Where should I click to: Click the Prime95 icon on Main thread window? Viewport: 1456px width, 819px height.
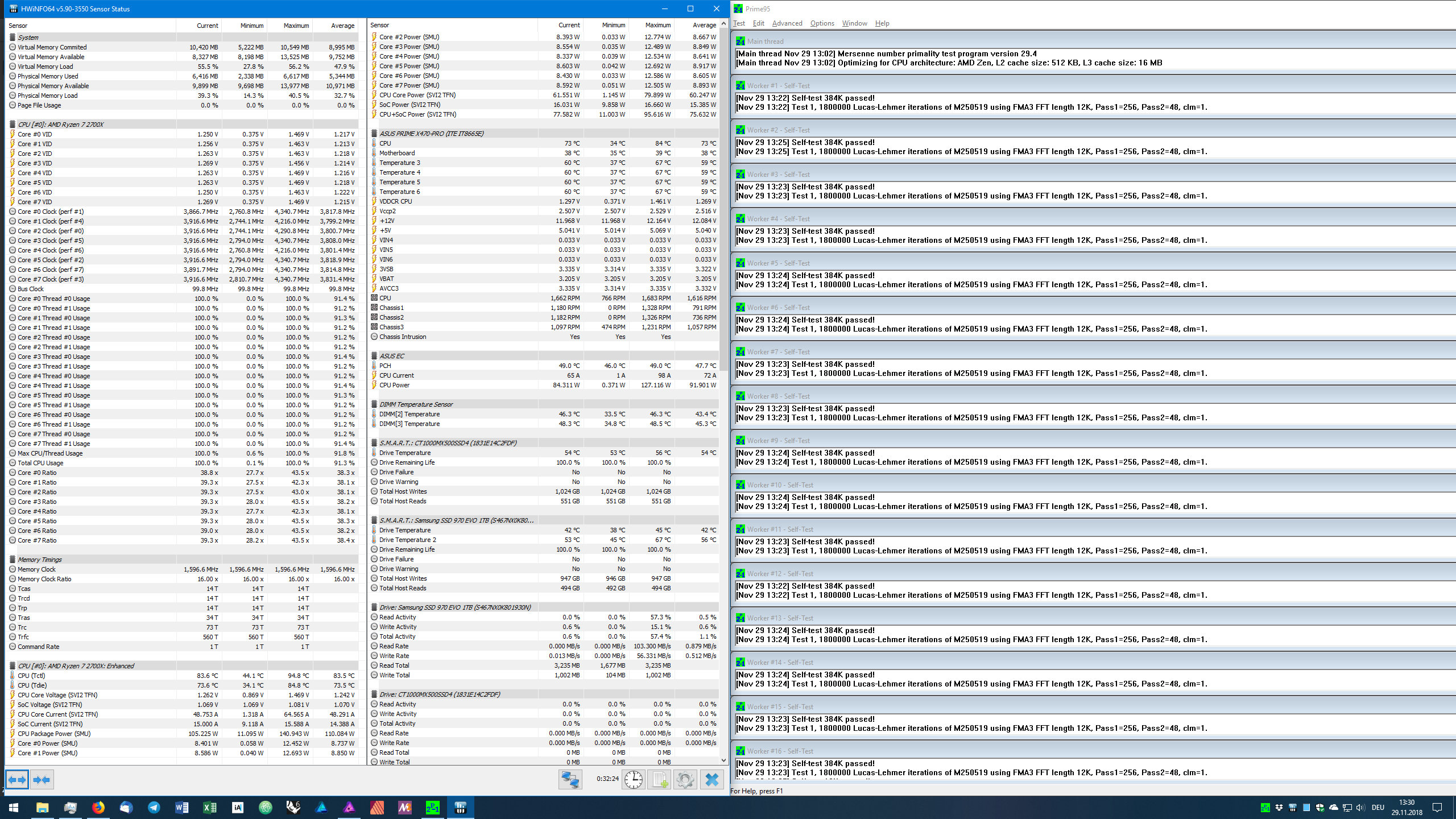point(741,41)
